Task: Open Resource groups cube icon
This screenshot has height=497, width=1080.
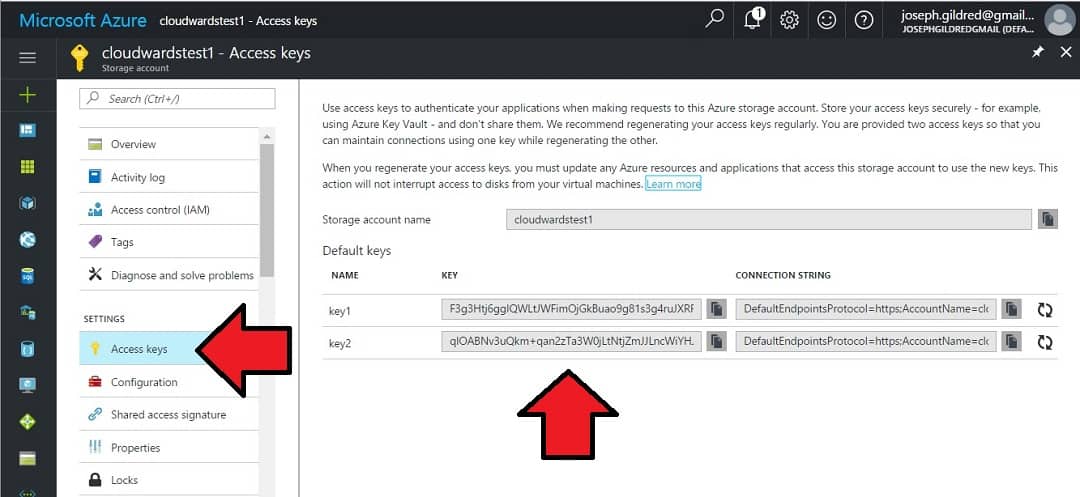Action: tap(28, 203)
